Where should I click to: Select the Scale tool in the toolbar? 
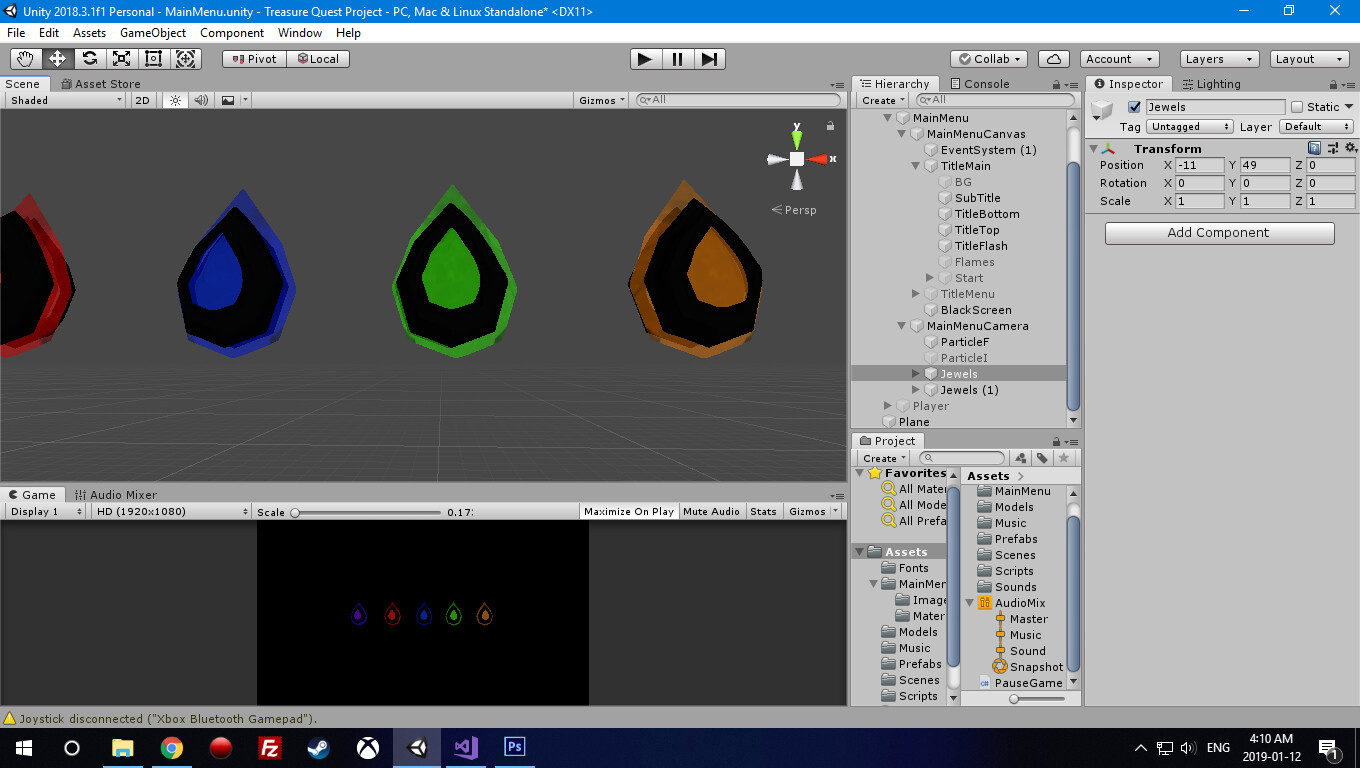[122, 59]
